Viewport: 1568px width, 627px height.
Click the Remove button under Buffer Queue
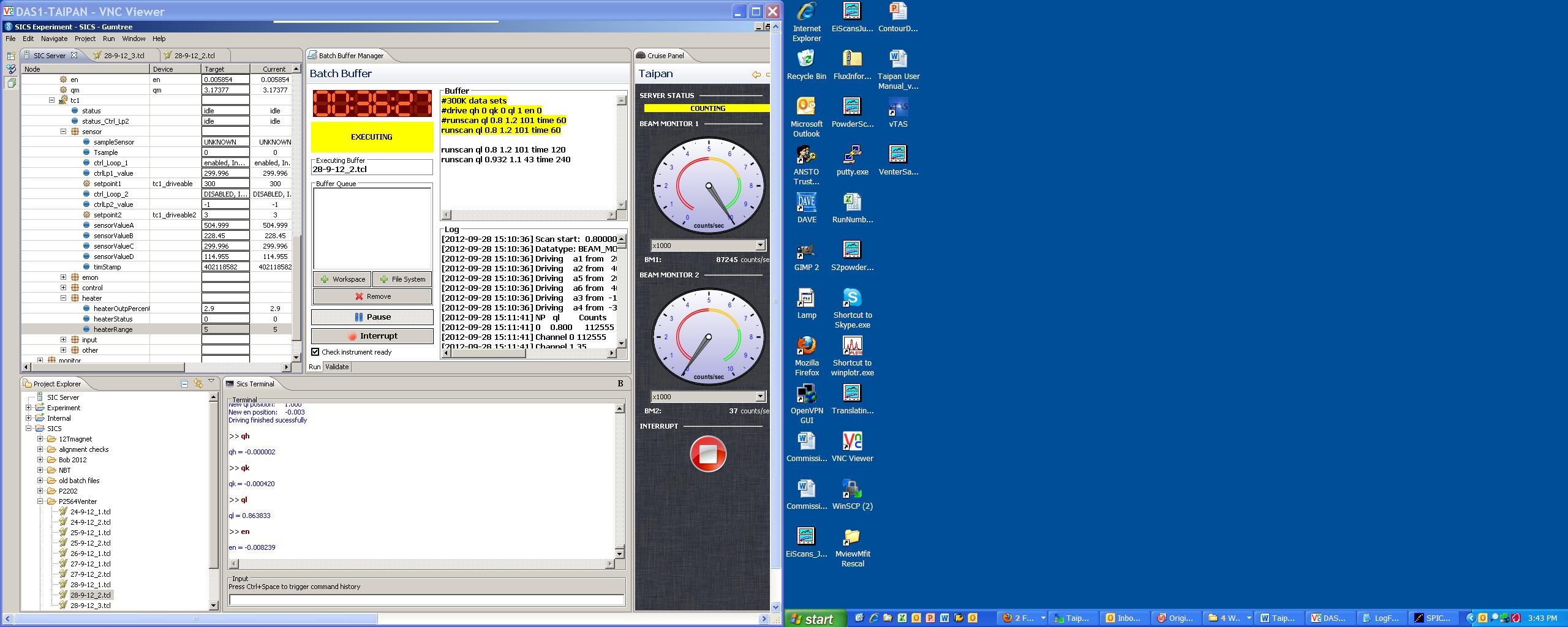[x=372, y=296]
